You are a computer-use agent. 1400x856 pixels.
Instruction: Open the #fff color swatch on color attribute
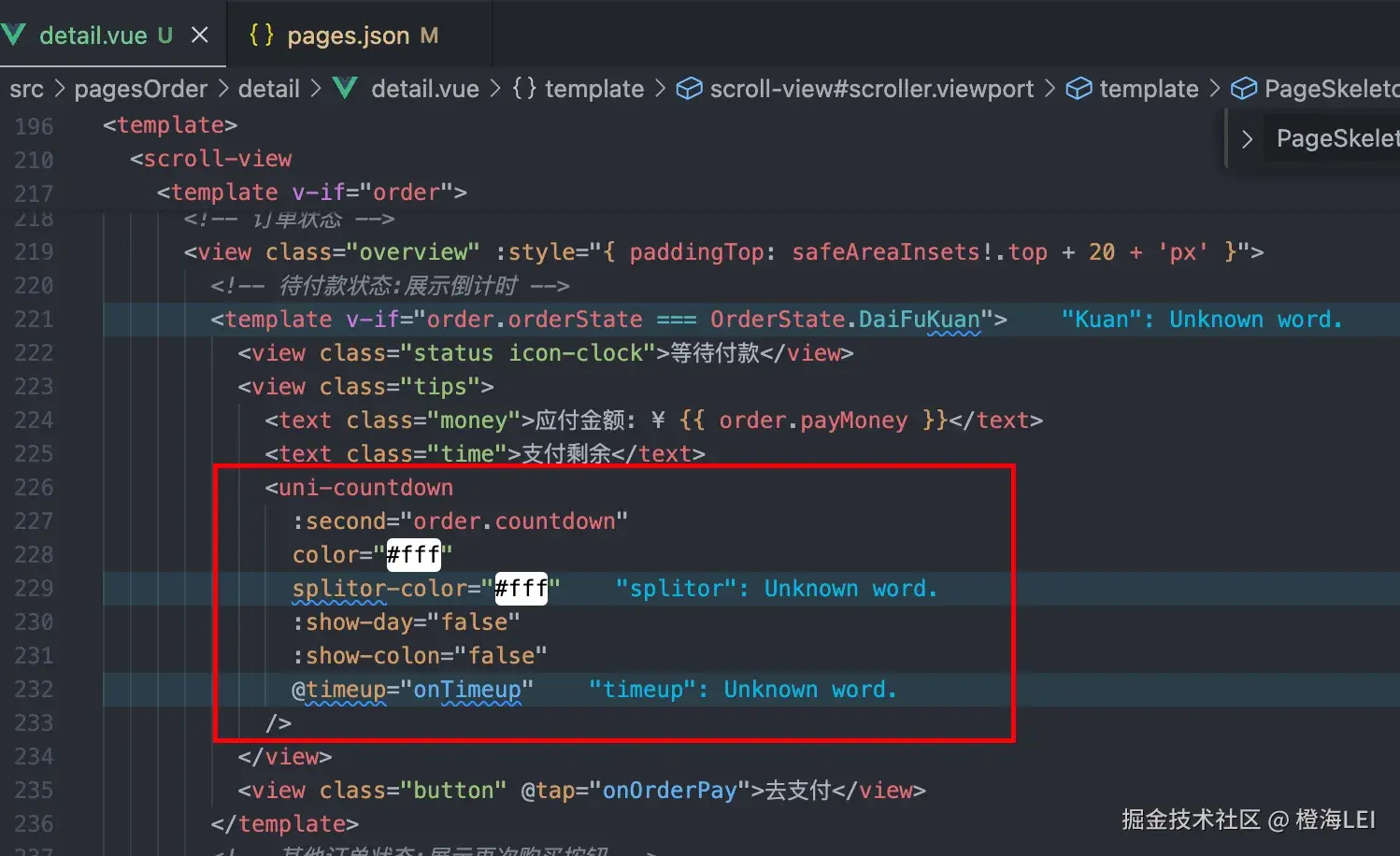[414, 555]
